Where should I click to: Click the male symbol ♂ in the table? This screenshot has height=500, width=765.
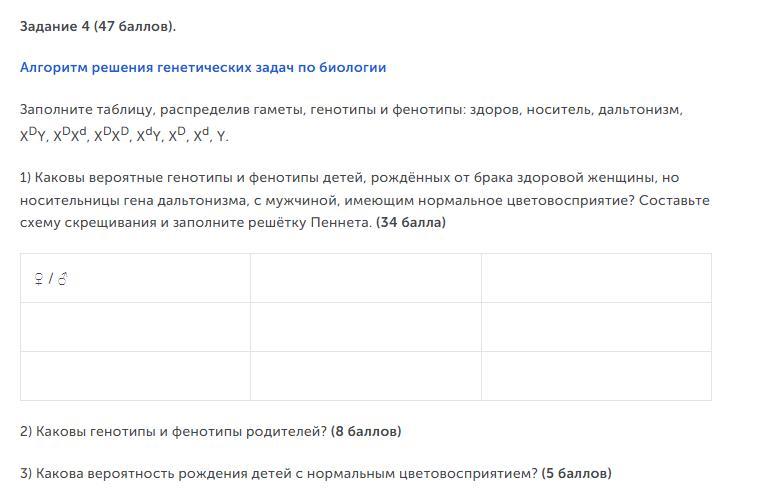[62, 279]
